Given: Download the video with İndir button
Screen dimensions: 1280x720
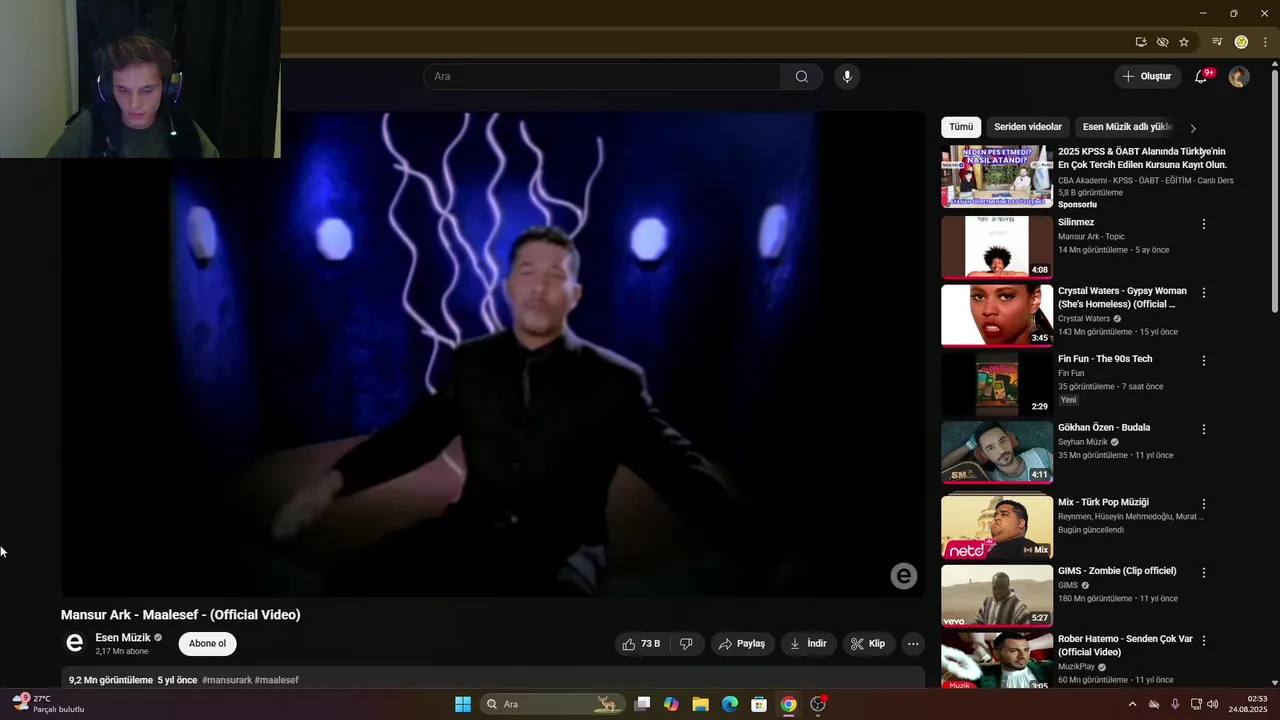Looking at the screenshot, I should (x=808, y=644).
